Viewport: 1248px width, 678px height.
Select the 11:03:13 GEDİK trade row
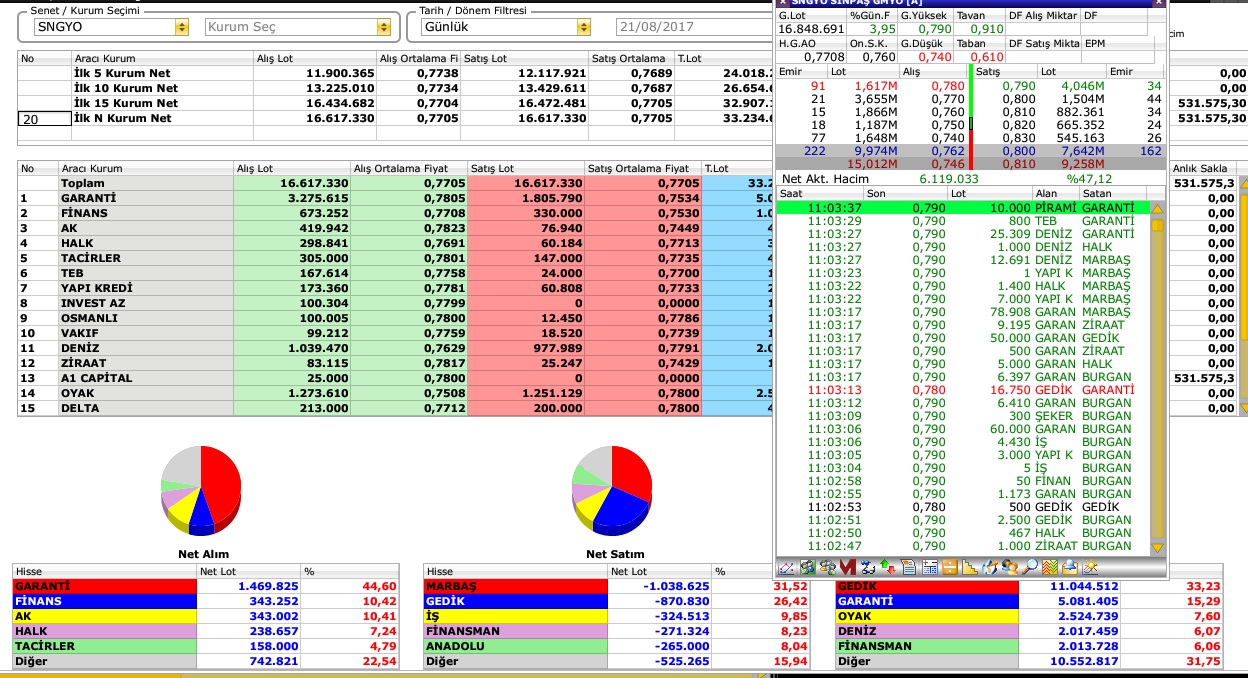(963, 390)
